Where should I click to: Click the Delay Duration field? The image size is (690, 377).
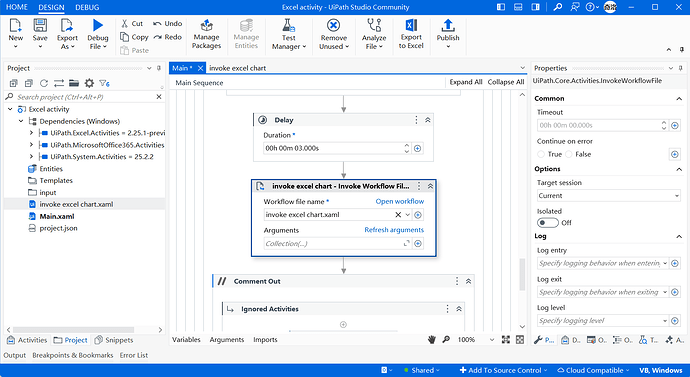334,148
